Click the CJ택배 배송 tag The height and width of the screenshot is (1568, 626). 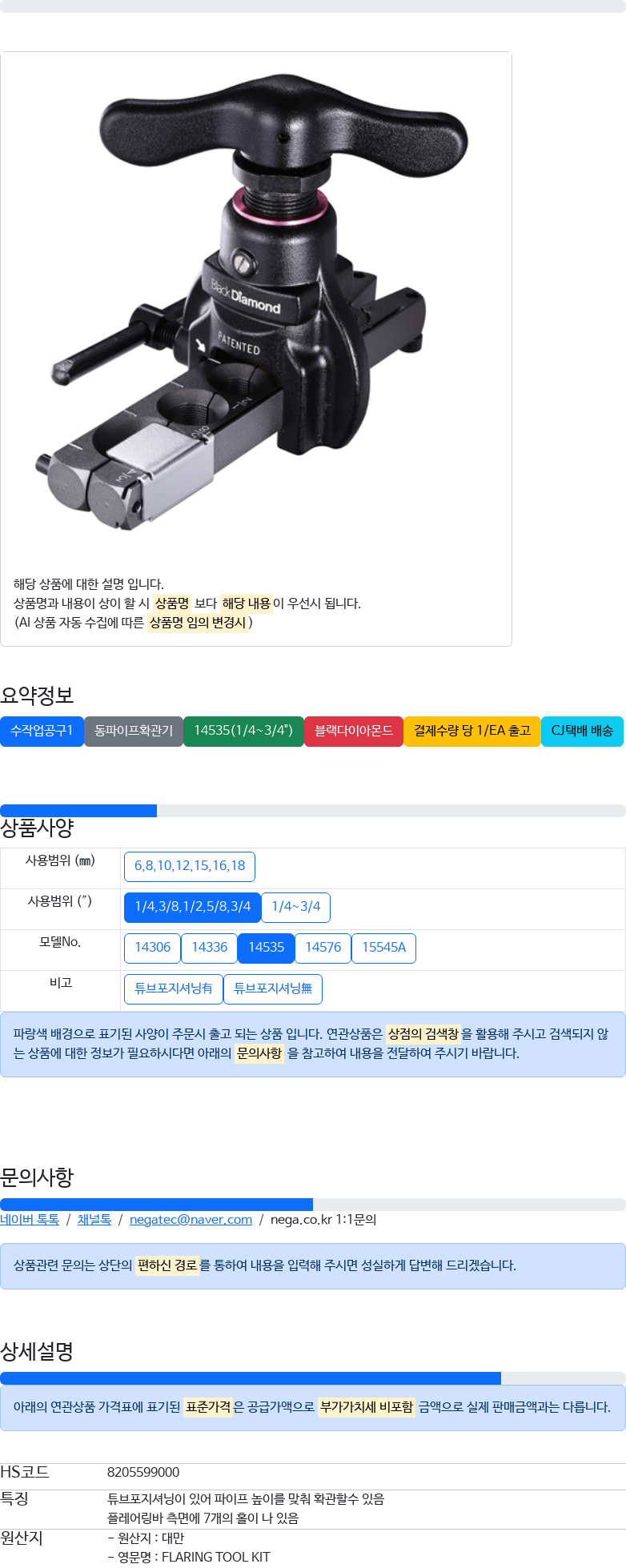tap(582, 731)
